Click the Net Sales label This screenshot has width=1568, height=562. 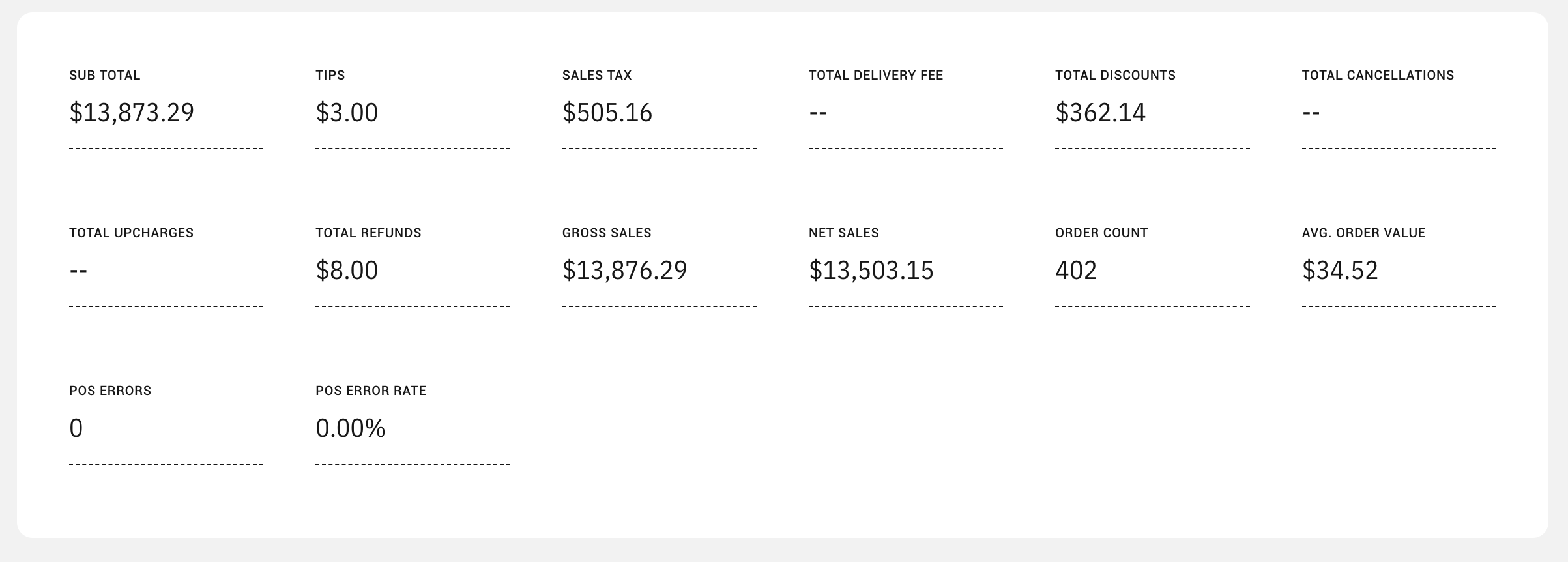(843, 233)
